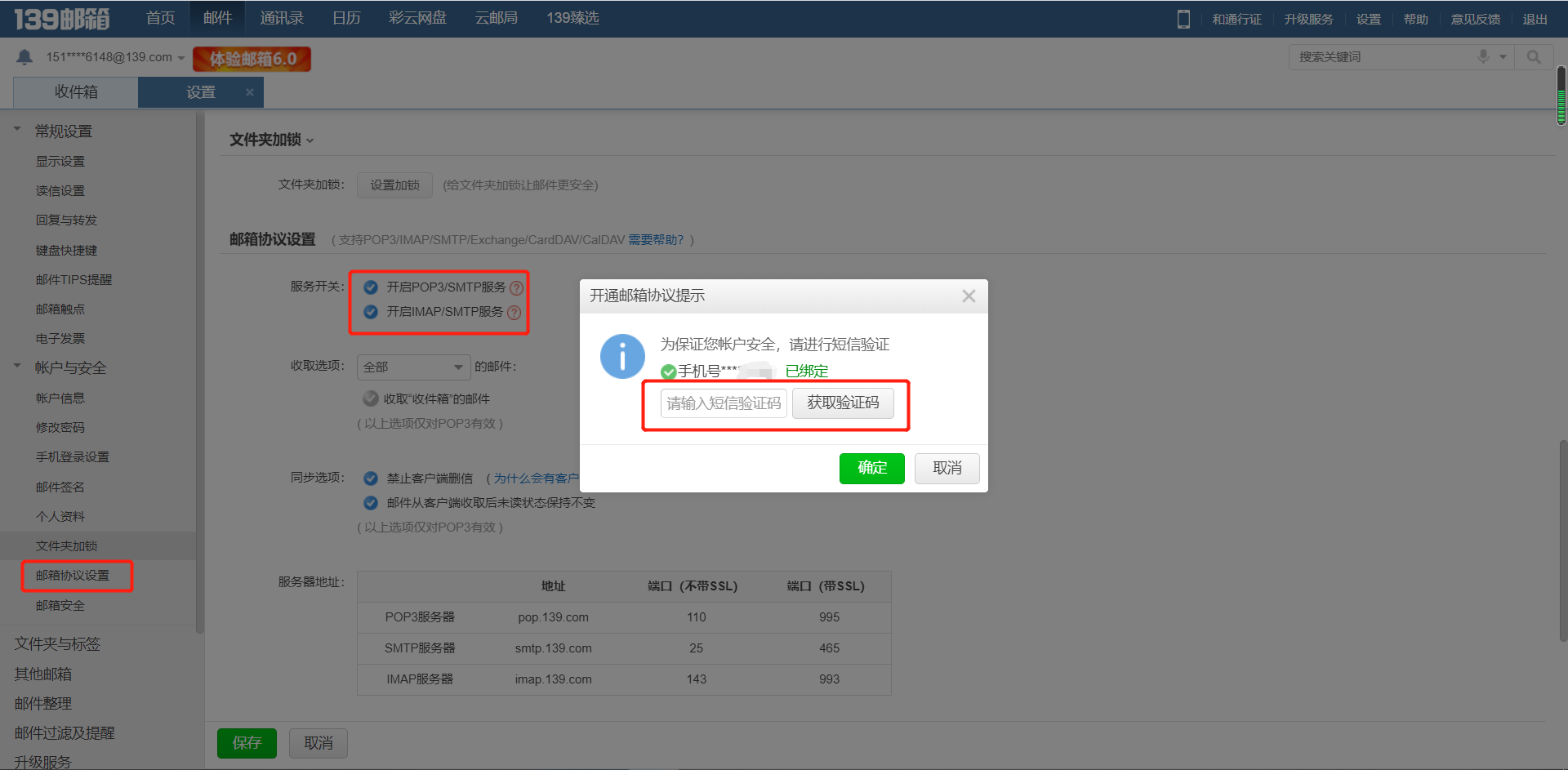
Task: Click the 139邮箱 logo
Action: pos(62,19)
